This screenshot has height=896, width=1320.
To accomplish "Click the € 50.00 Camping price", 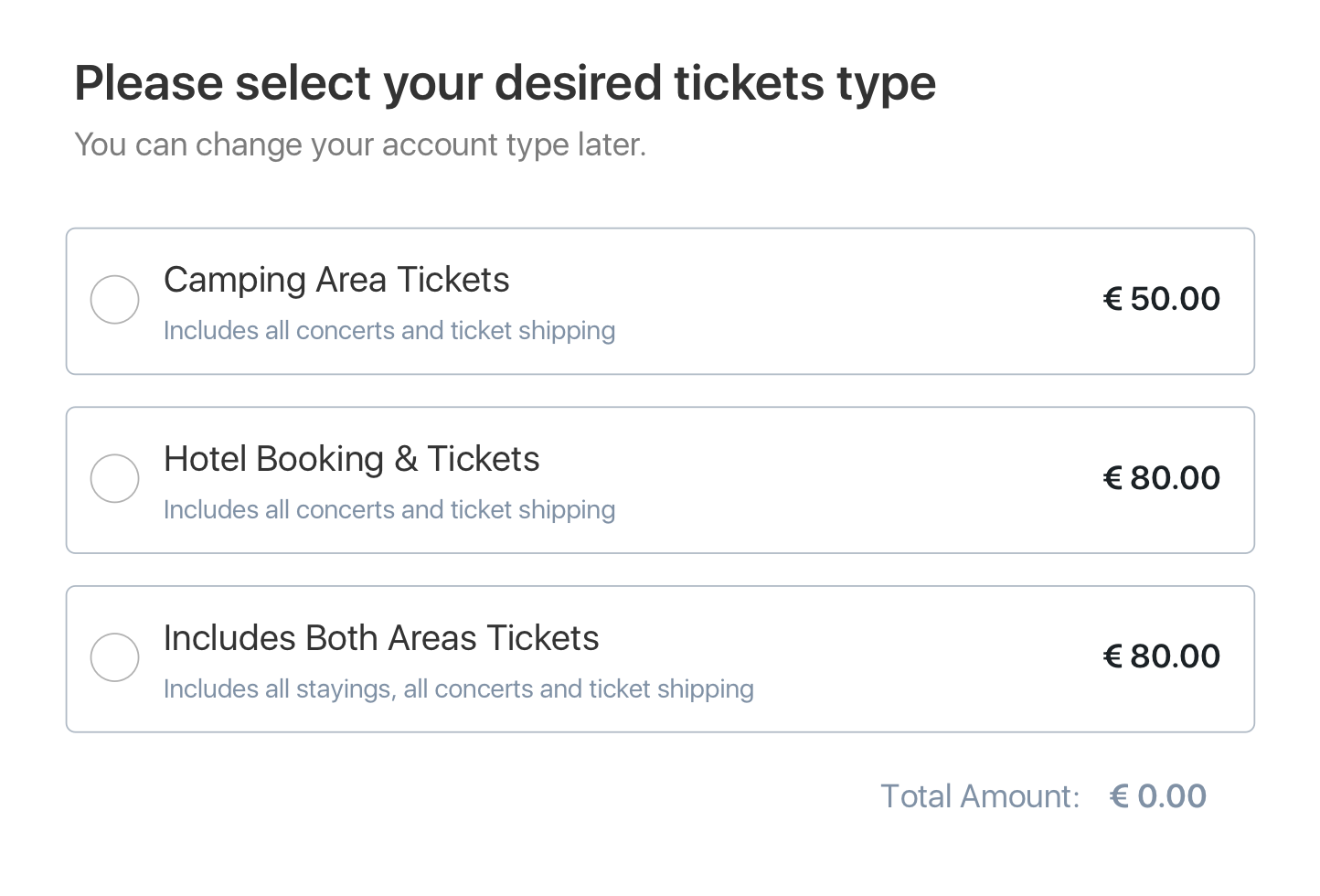I will click(1162, 299).
